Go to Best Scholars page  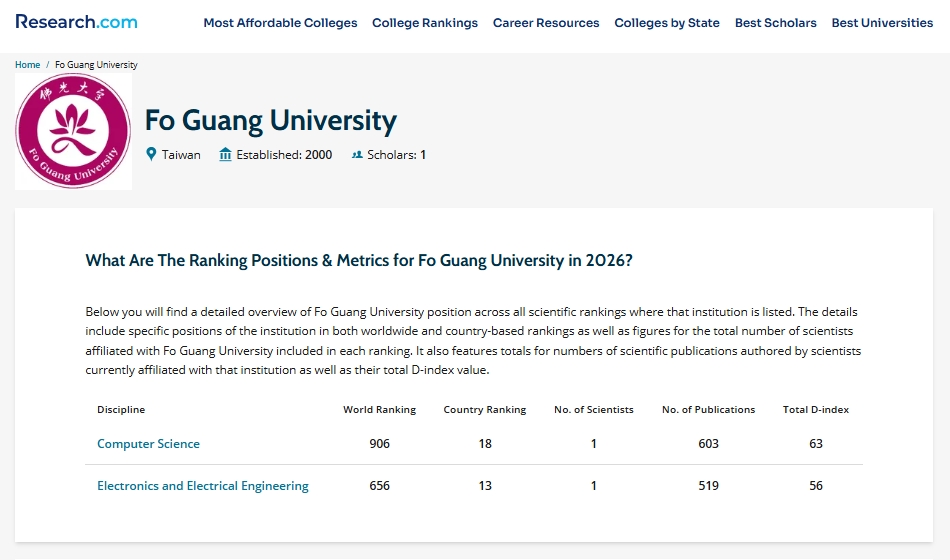tap(776, 23)
